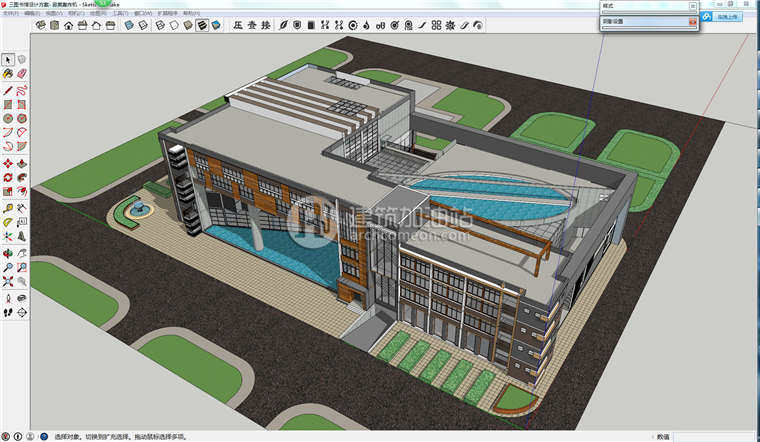Activate the Protractor tool

click(x=8, y=222)
